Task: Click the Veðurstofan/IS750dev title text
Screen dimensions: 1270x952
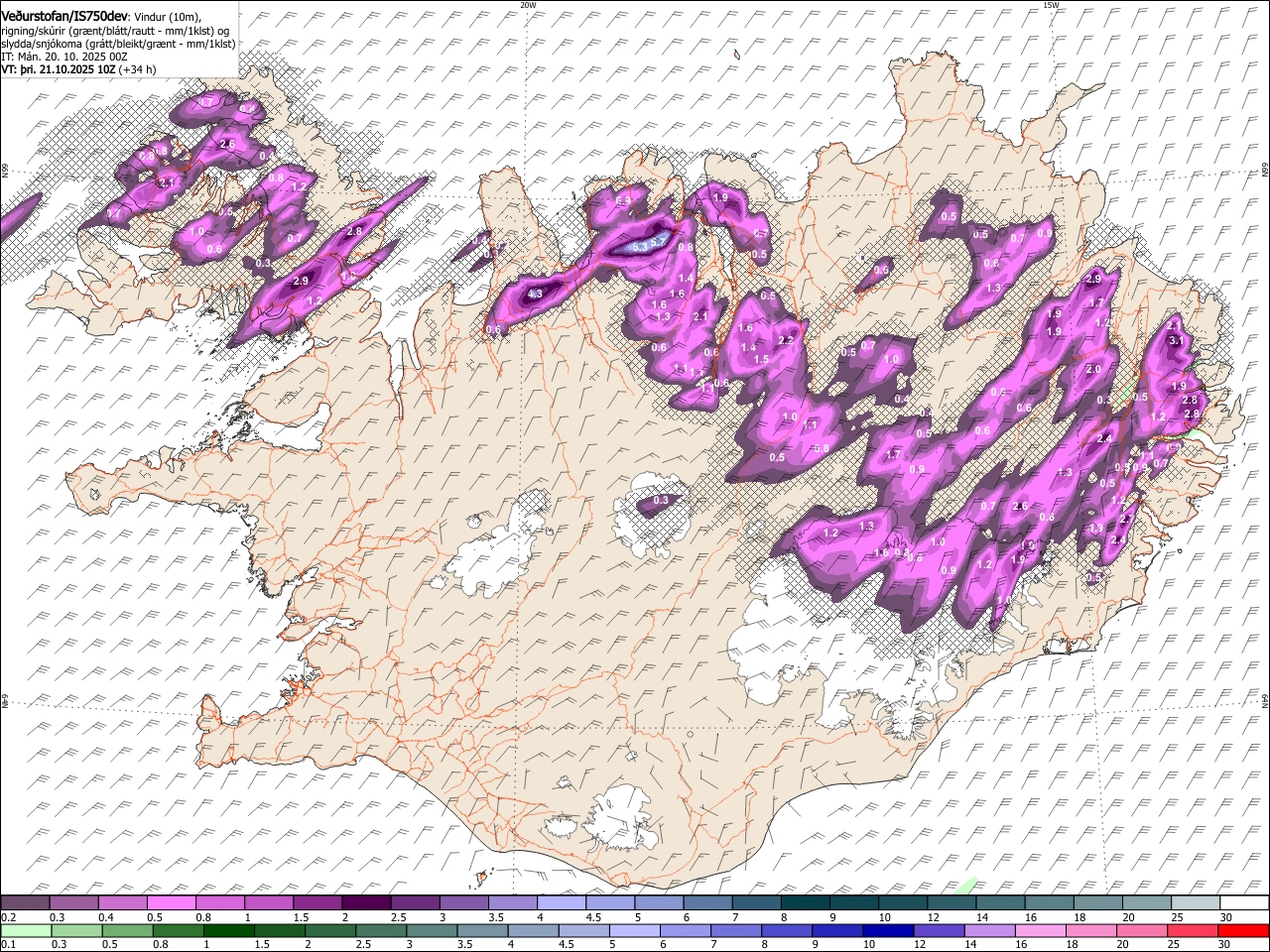Action: 64,16
